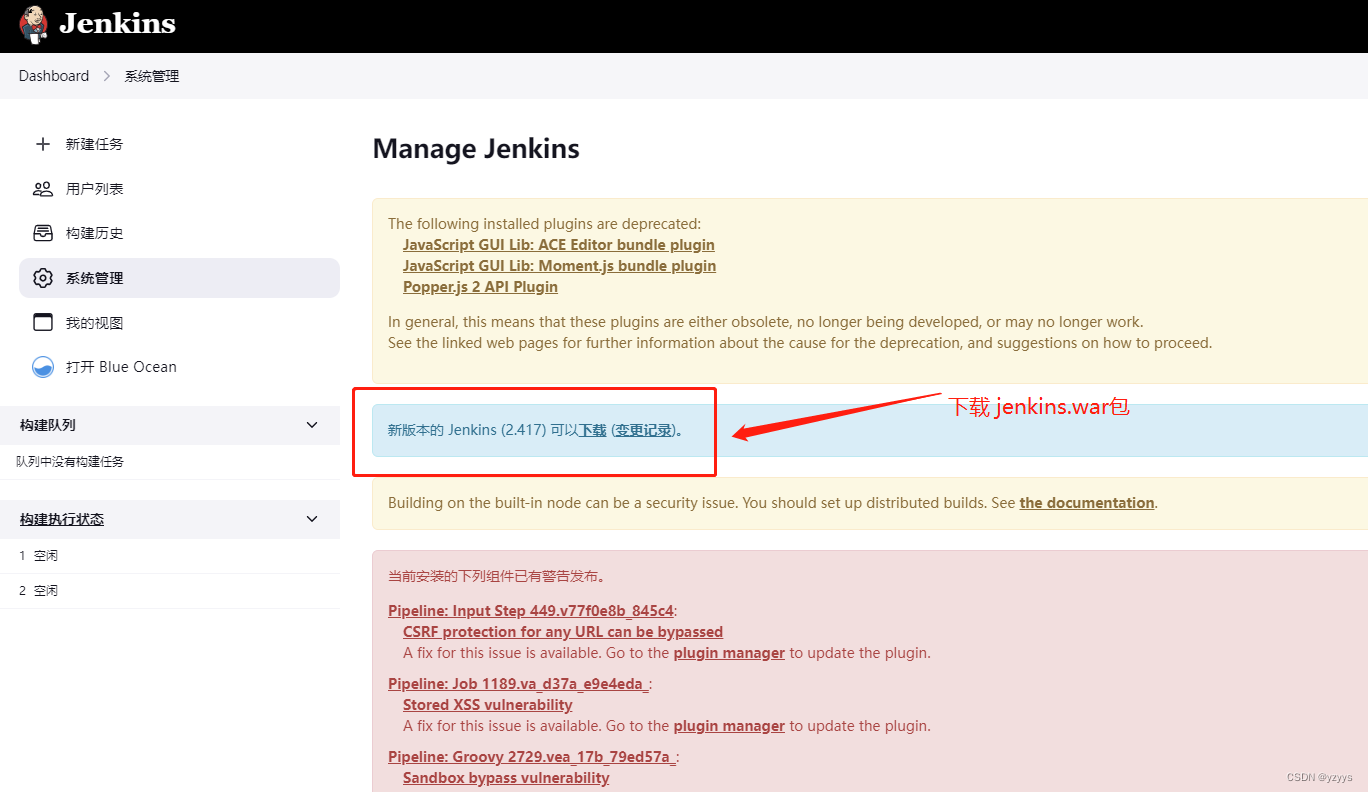Click the 下载 link for Jenkins 2.417

593,430
